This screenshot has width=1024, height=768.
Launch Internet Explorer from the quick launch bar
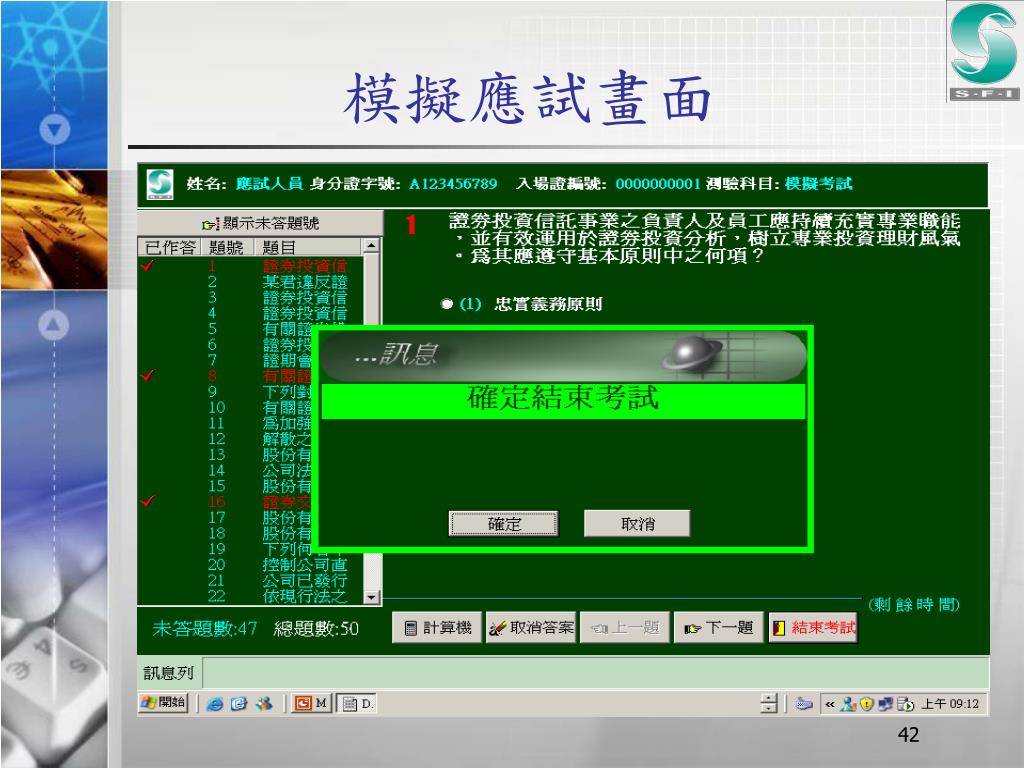pos(214,703)
